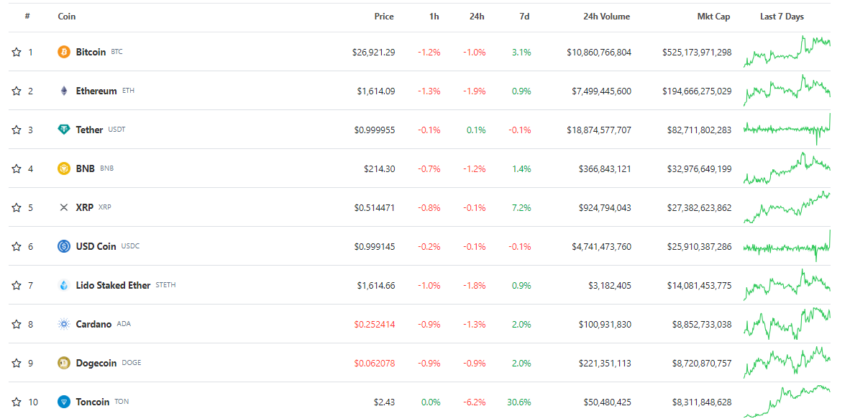Click the Last 7 Days column header
This screenshot has width=850, height=419.
(782, 16)
